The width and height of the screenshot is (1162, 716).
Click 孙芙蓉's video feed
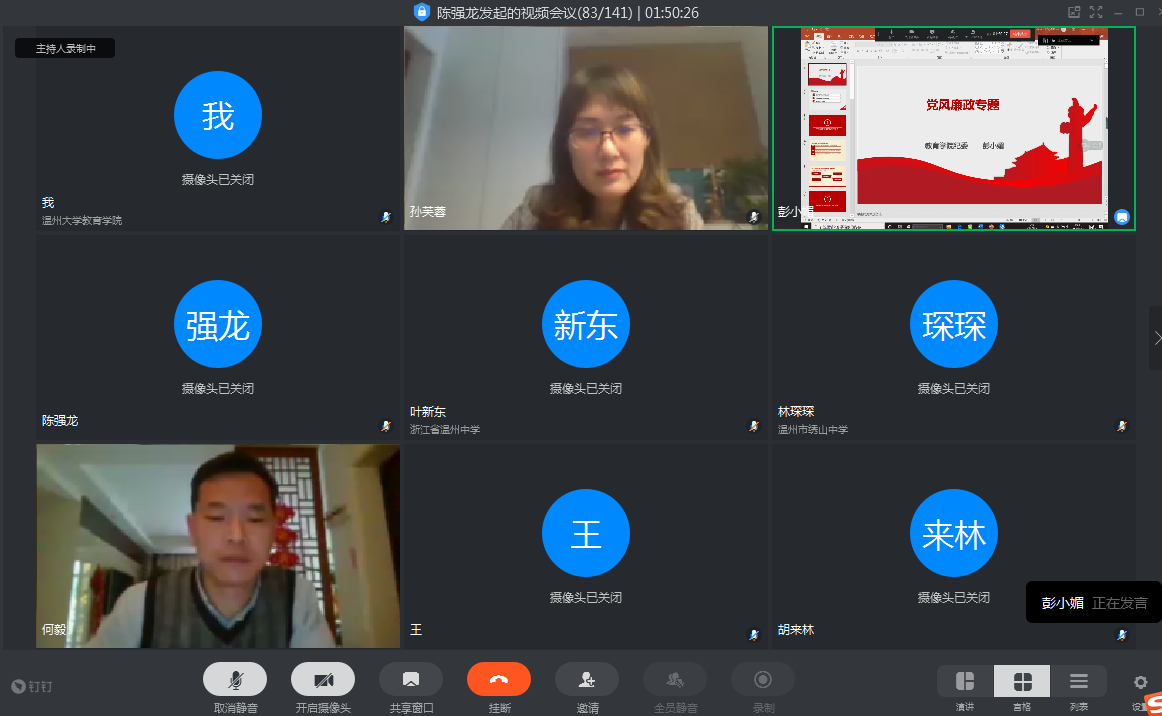click(586, 128)
